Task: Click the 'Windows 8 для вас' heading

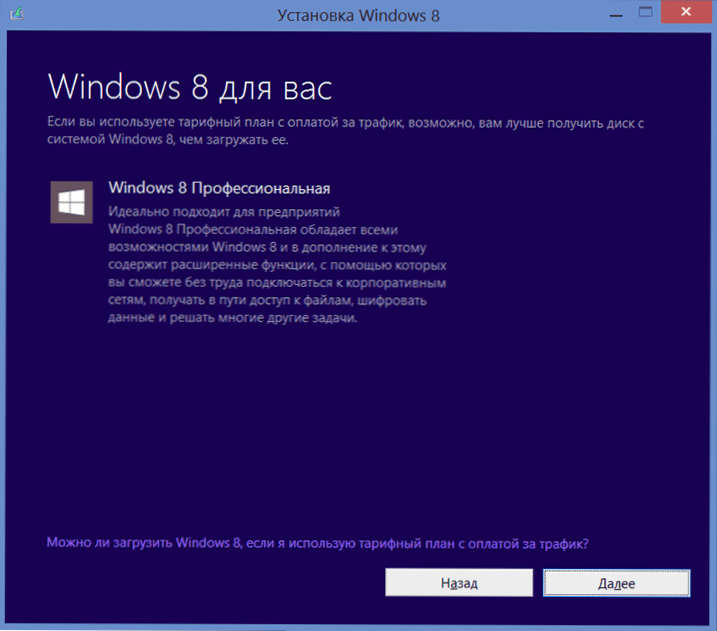Action: coord(190,86)
